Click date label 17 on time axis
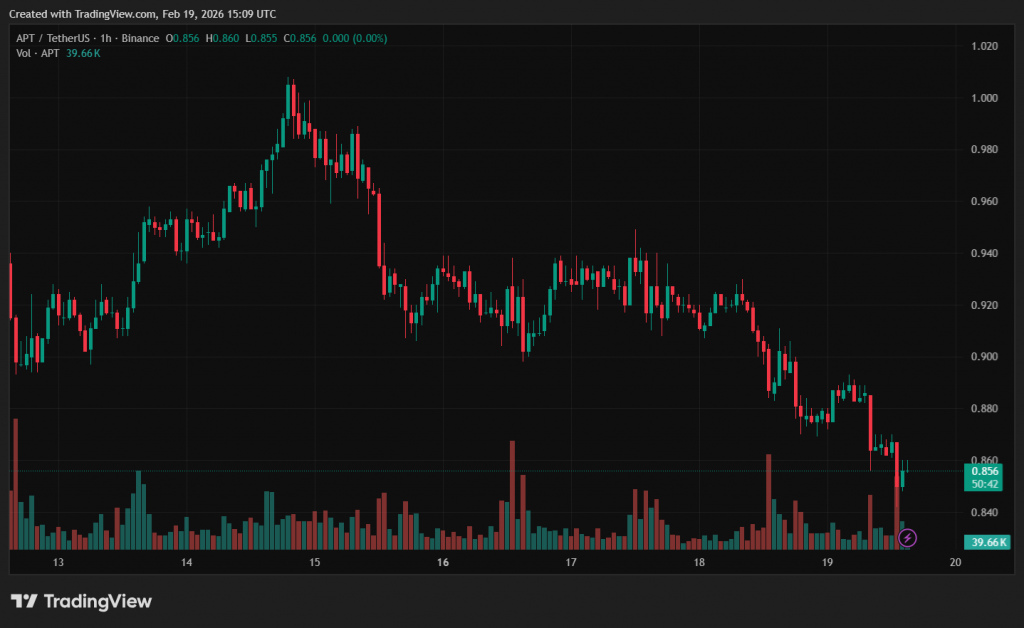Viewport: 1024px width, 628px height. tap(571, 564)
